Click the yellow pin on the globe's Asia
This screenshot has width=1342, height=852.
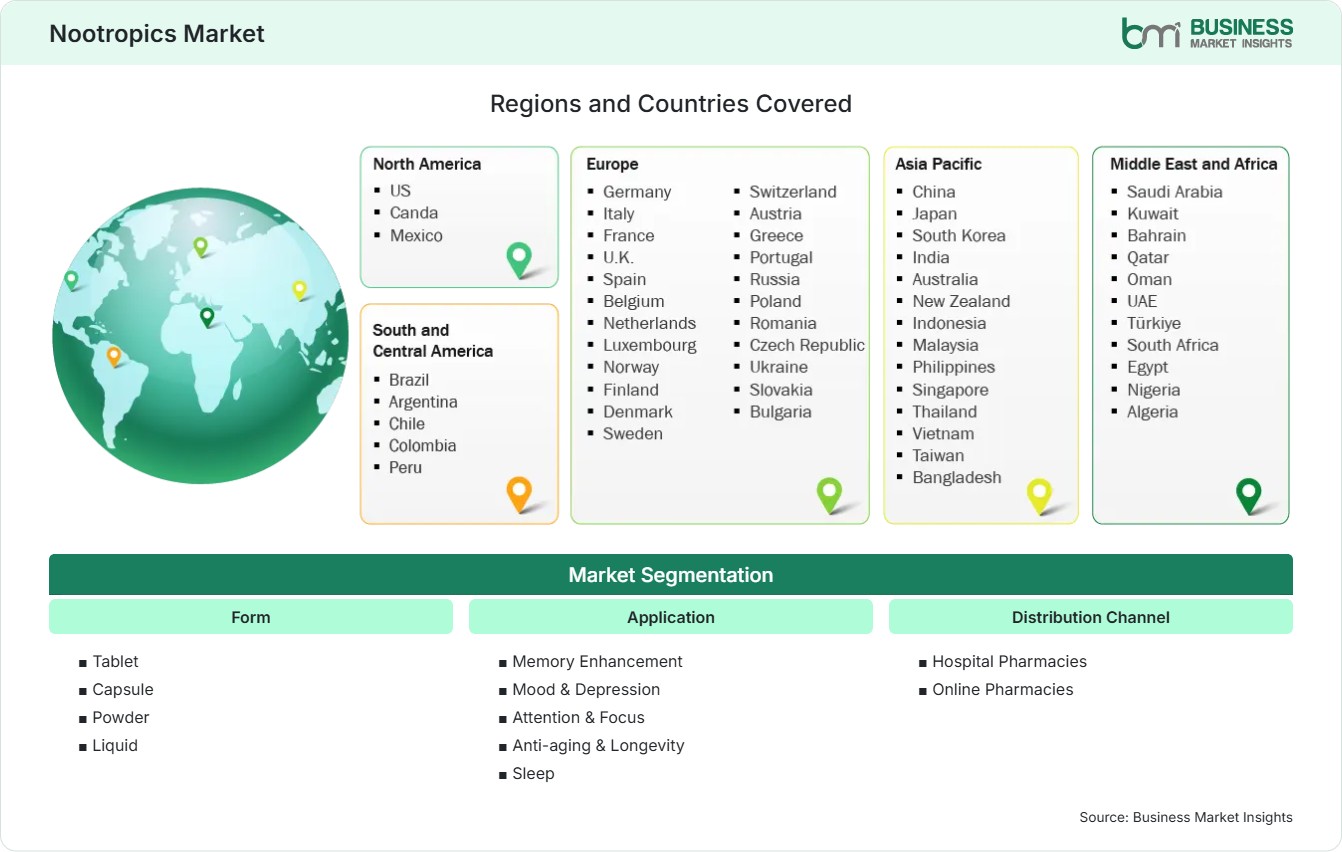[299, 290]
